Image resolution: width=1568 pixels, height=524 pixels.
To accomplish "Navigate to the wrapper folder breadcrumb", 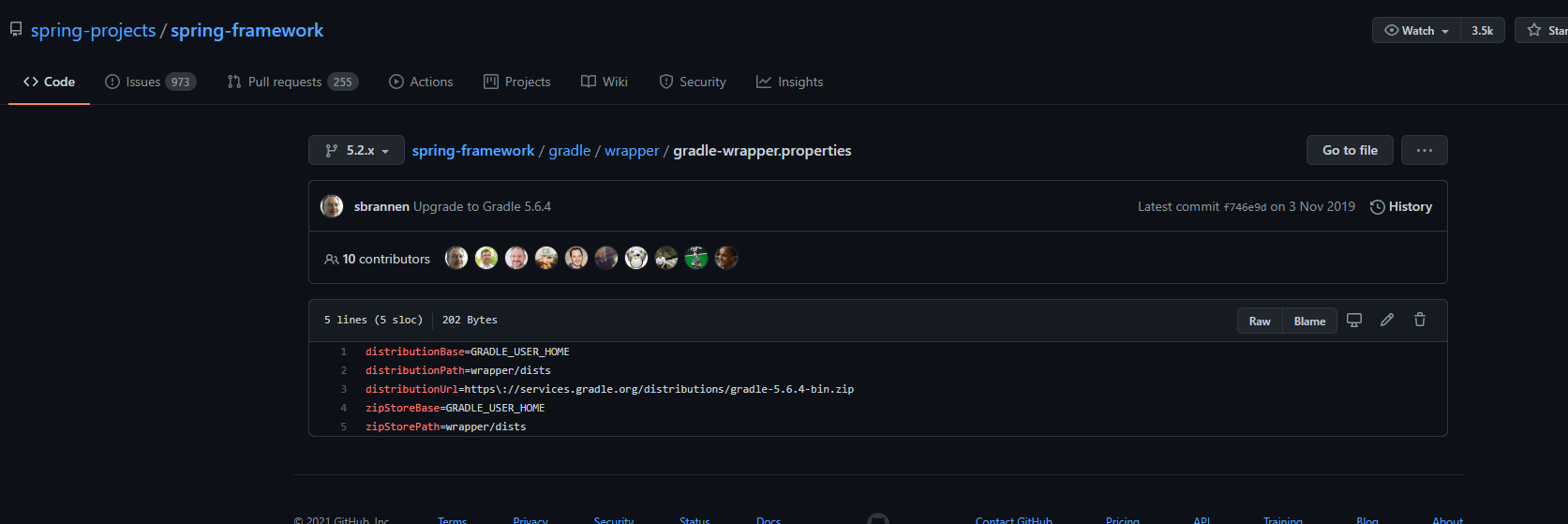I will tap(632, 151).
